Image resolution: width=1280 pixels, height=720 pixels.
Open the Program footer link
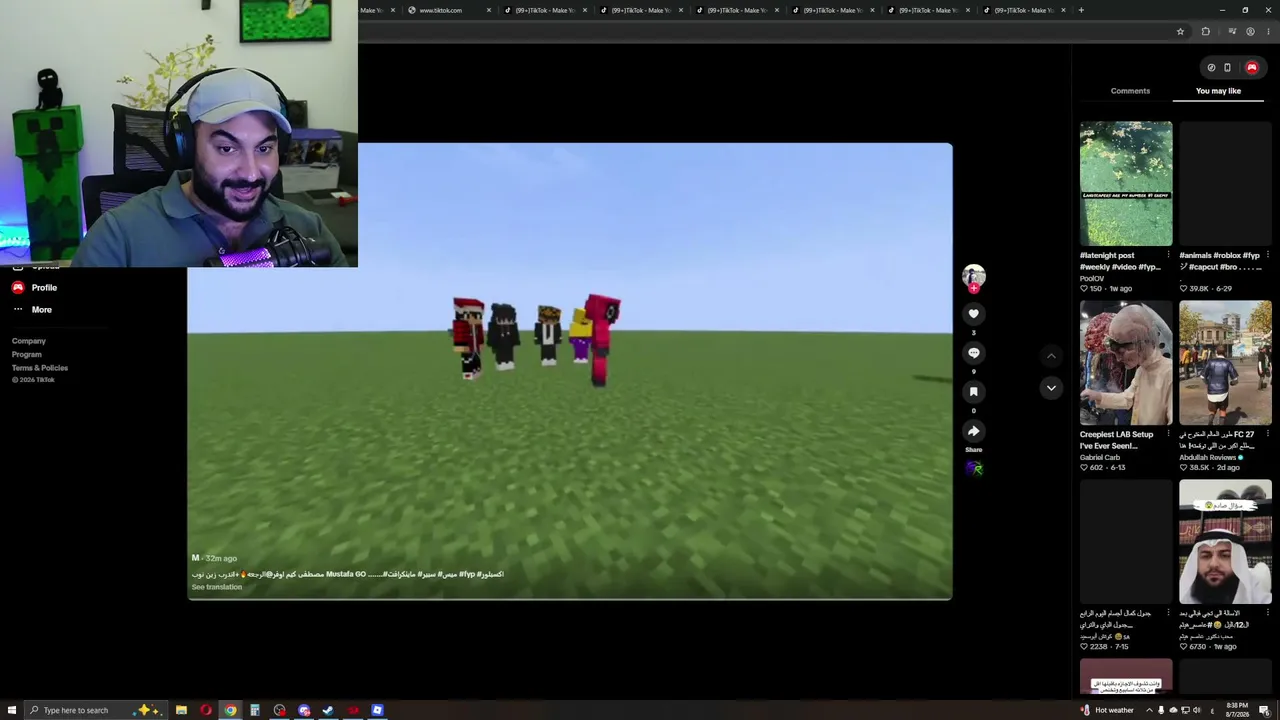click(x=27, y=354)
